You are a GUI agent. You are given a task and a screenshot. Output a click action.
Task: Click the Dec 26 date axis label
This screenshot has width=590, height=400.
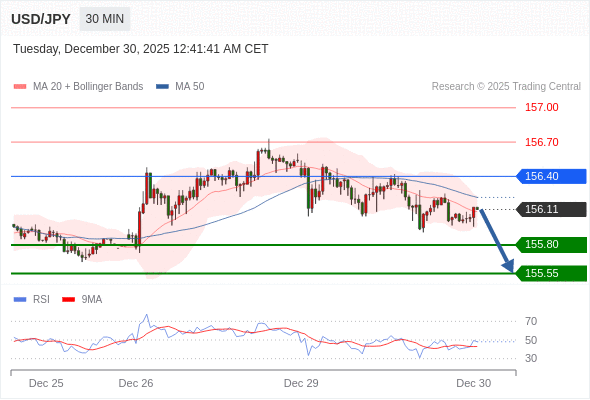pos(136,383)
